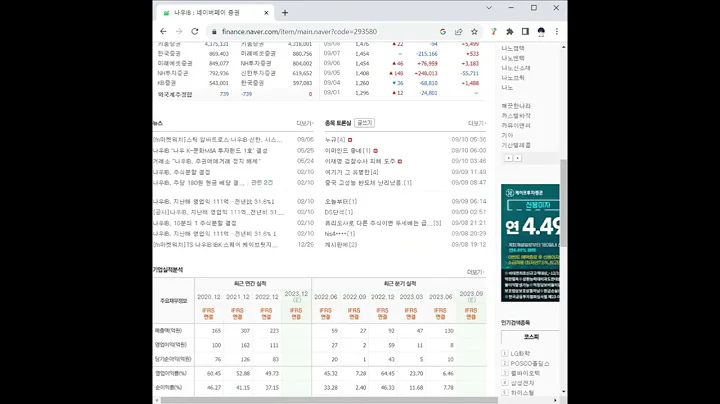720x404 pixels.
Task: Click the scroll-down arrow of vertical scrollbar
Action: [563, 392]
